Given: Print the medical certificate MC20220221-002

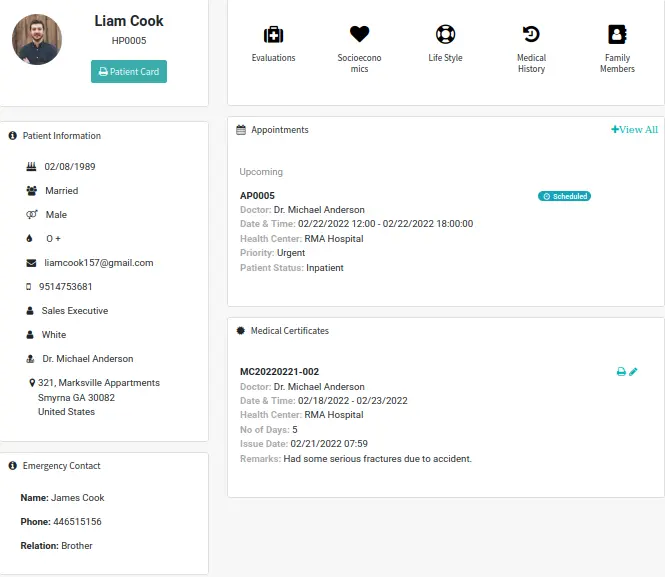Looking at the screenshot, I should point(621,372).
